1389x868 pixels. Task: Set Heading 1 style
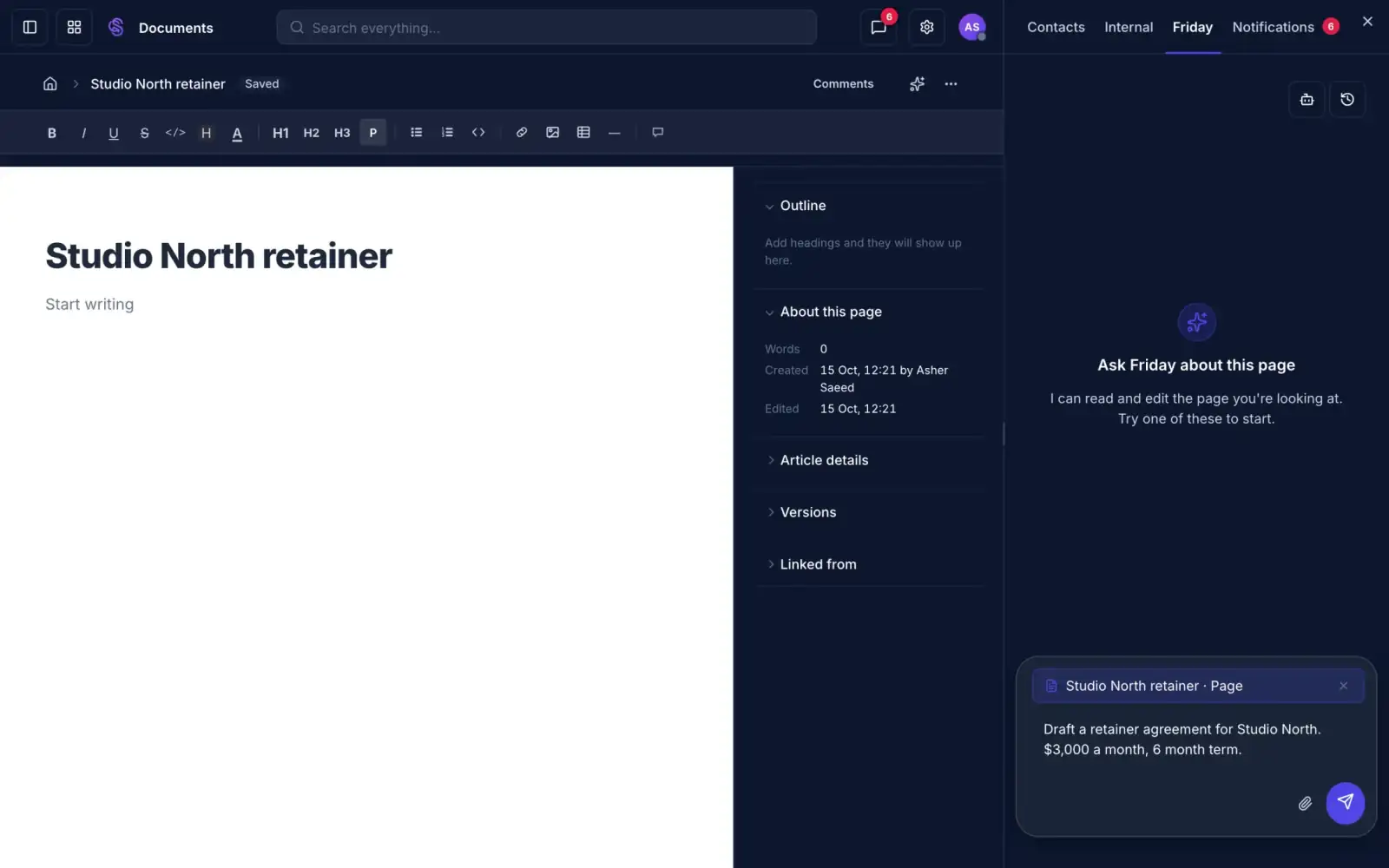click(x=280, y=133)
